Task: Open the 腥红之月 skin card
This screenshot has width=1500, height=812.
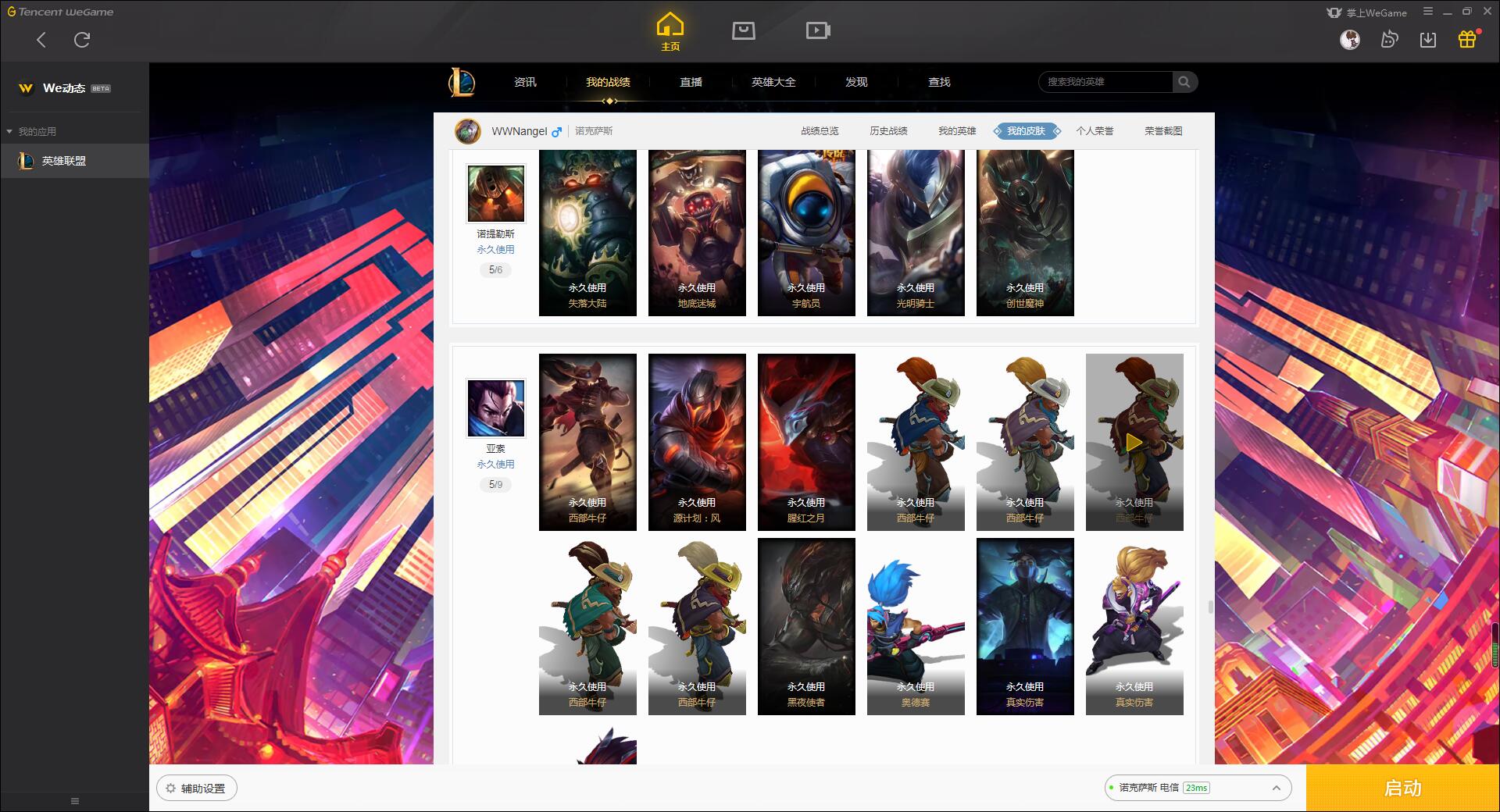Action: click(806, 442)
